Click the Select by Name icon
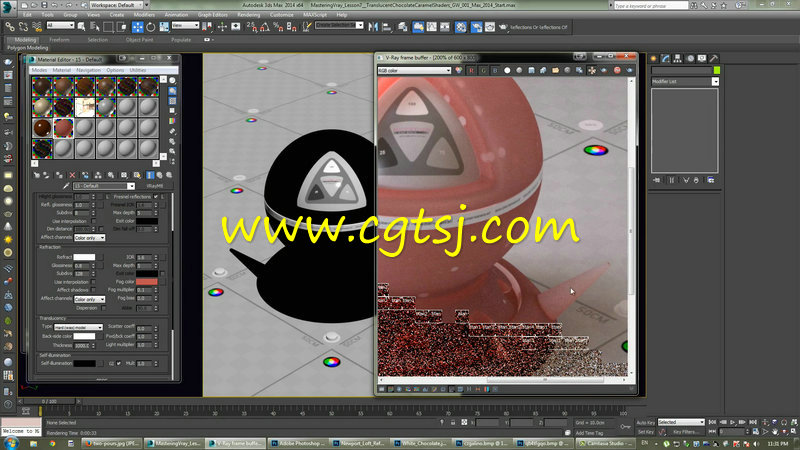The image size is (800, 450). (95, 27)
